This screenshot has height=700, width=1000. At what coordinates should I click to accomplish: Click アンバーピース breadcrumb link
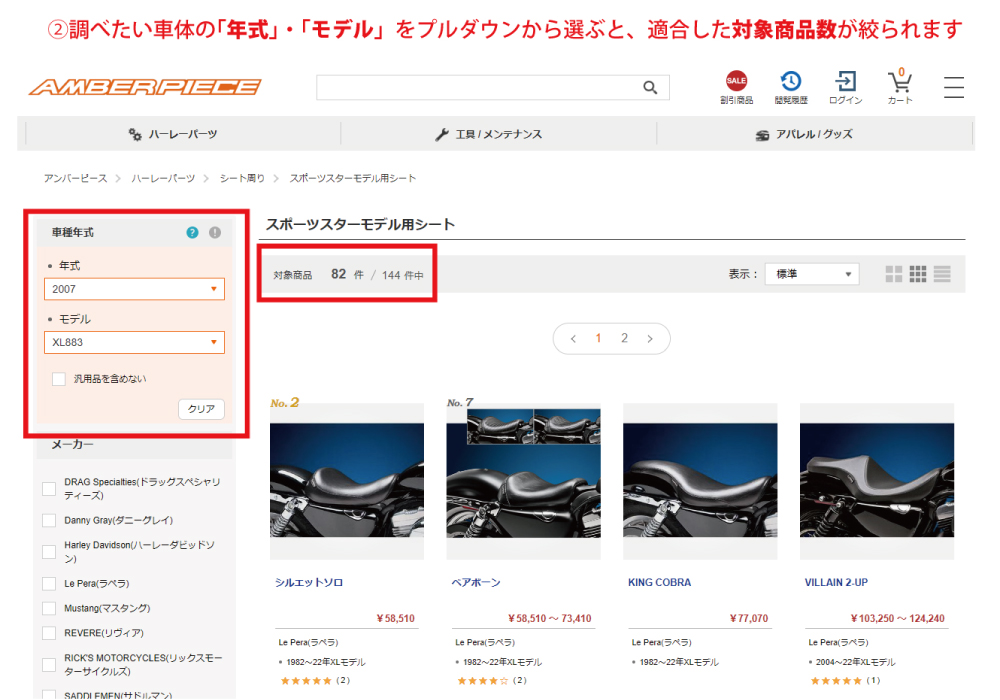pyautogui.click(x=75, y=179)
